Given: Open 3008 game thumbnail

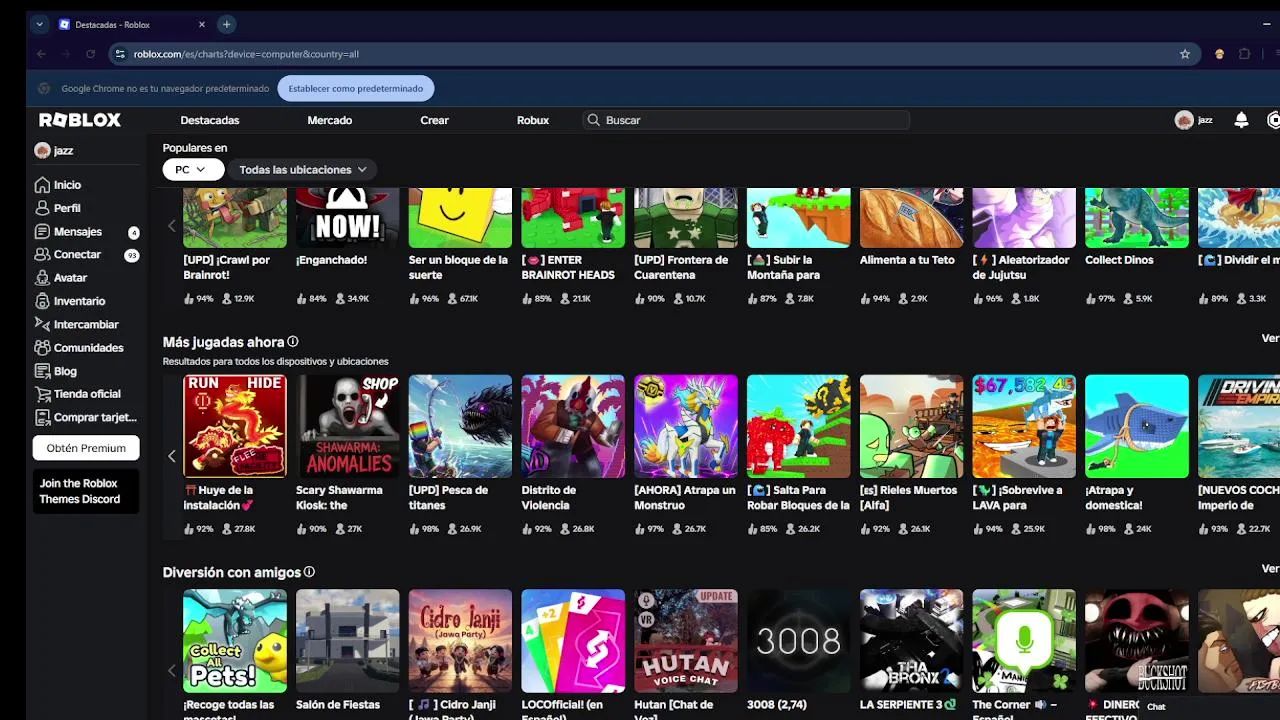Looking at the screenshot, I should click(798, 641).
